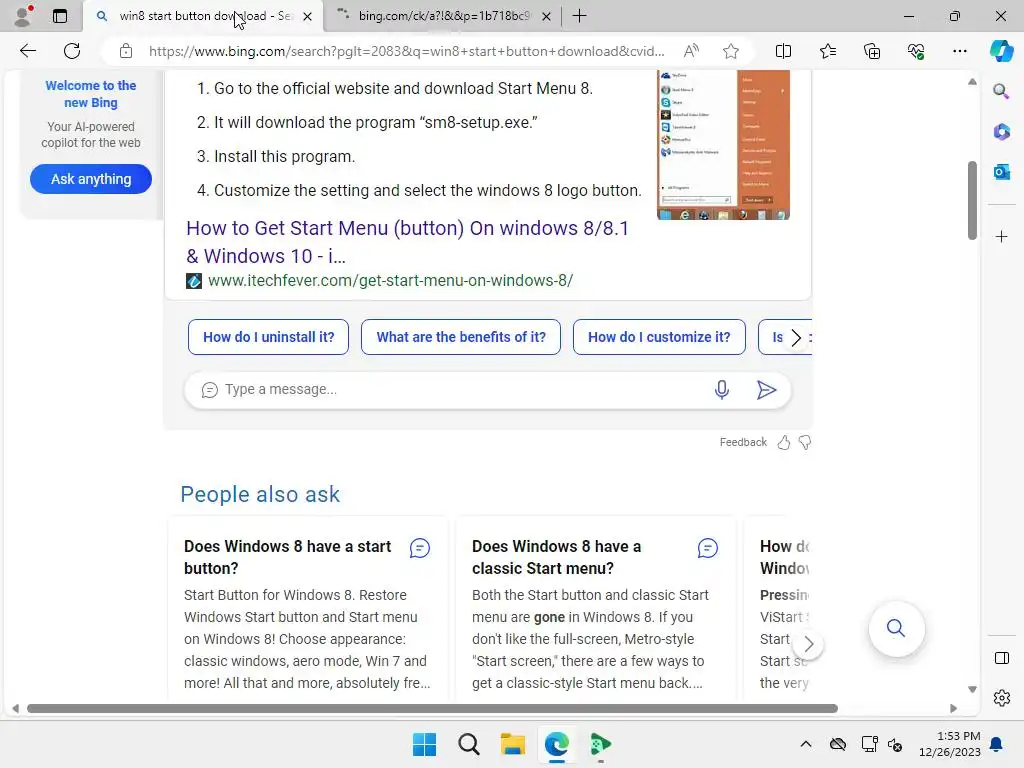Click the address bar URL

point(406,51)
